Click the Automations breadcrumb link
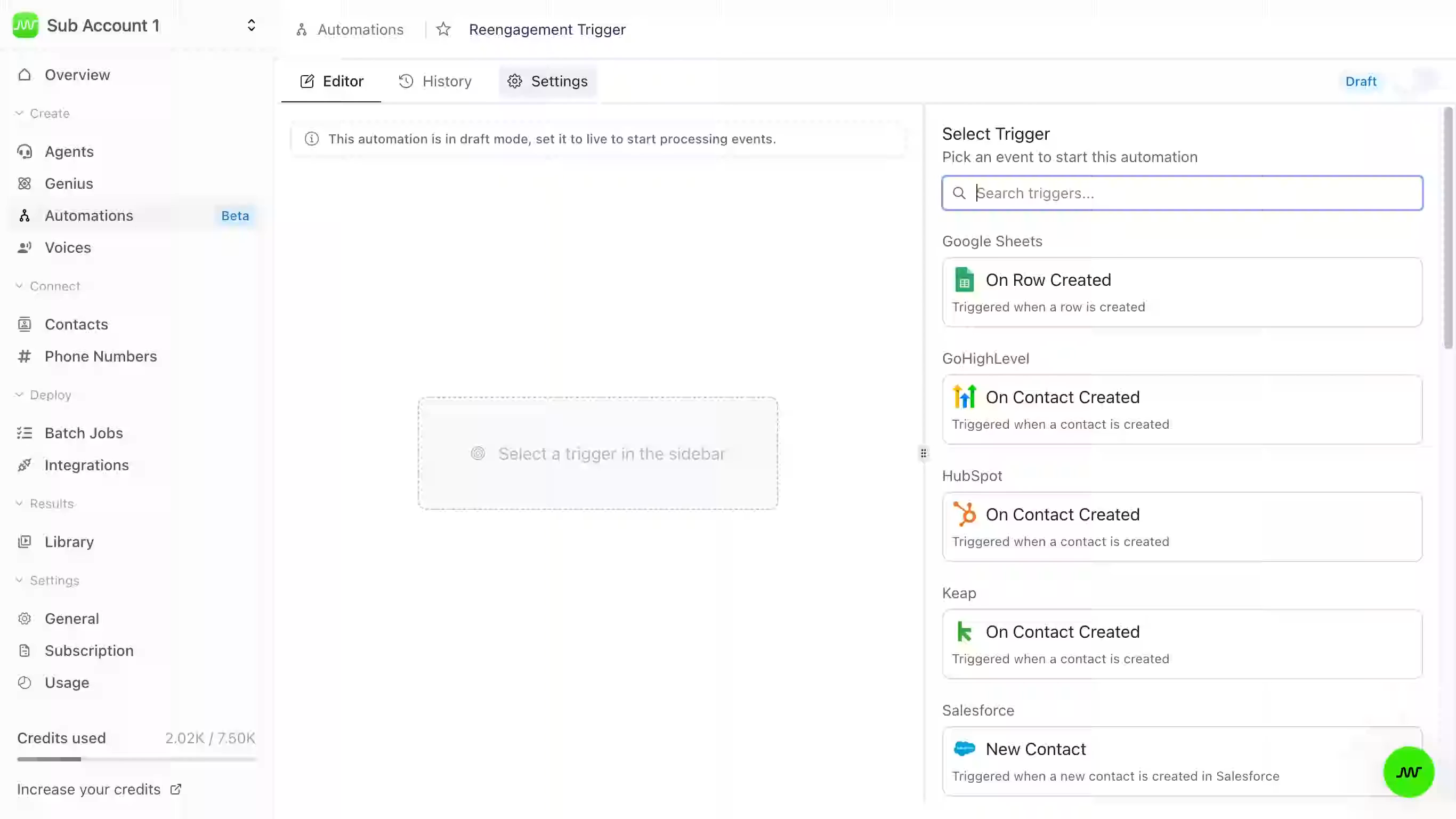Viewport: 1456px width, 819px height. point(360,29)
